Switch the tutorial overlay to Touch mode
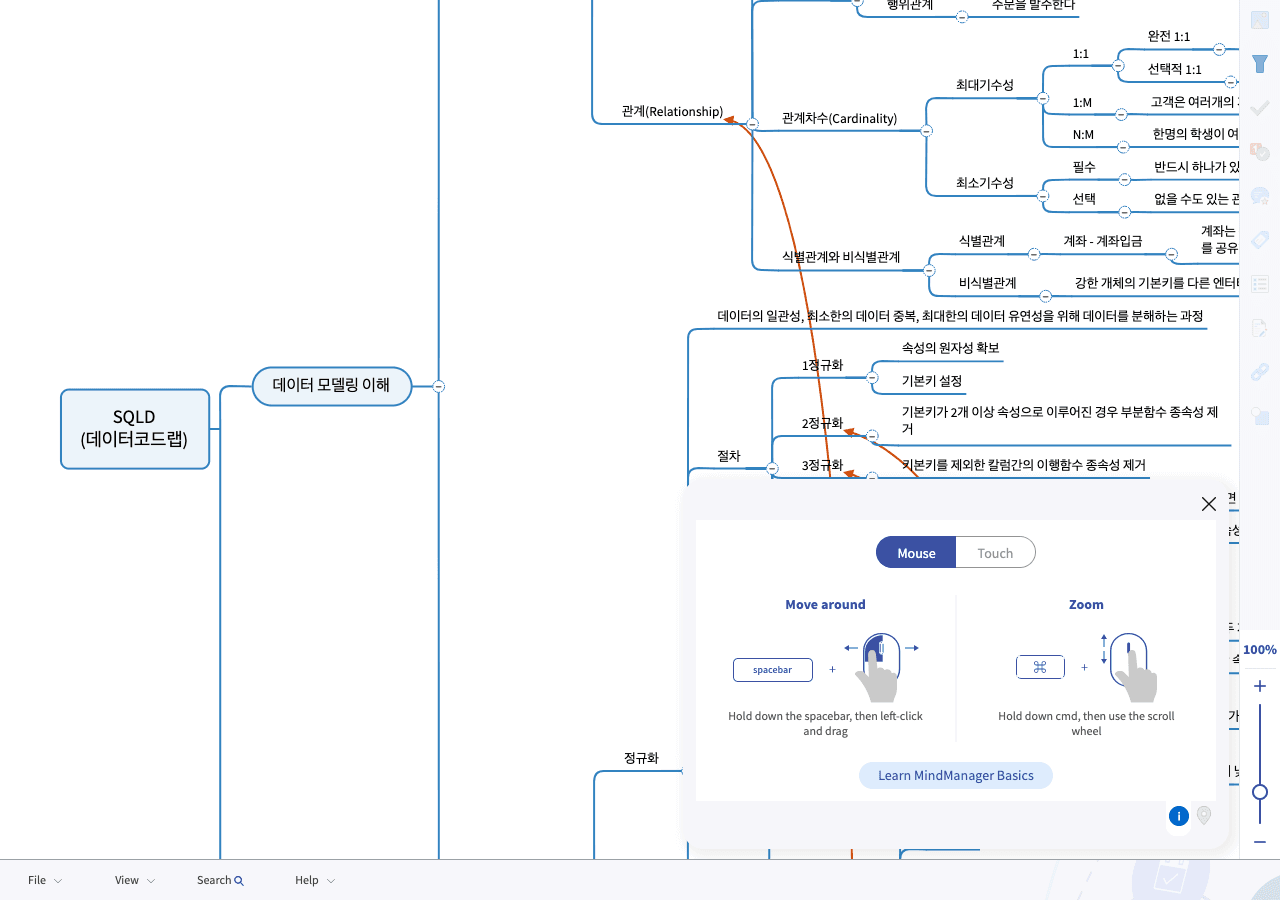This screenshot has height=900, width=1280. [x=995, y=552]
